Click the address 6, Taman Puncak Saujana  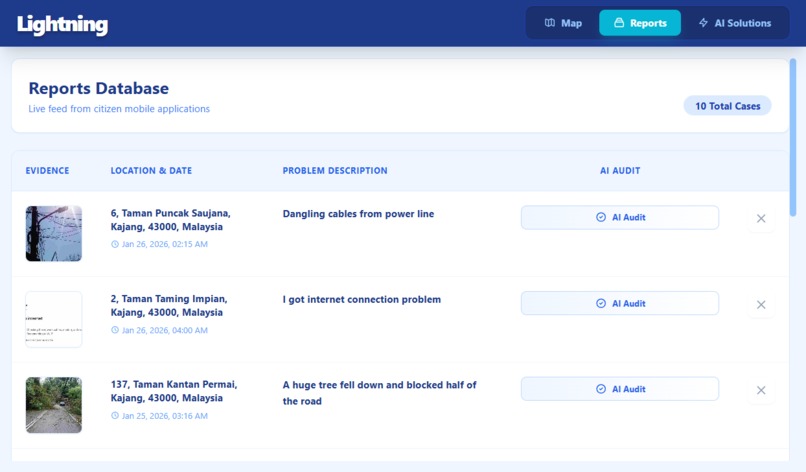[x=171, y=220]
